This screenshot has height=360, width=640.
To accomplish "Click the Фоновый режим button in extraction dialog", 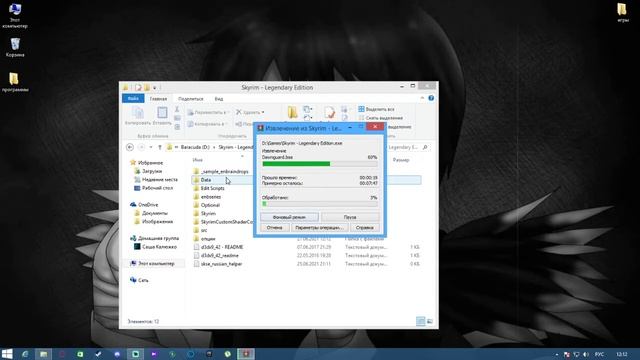I will pos(289,217).
